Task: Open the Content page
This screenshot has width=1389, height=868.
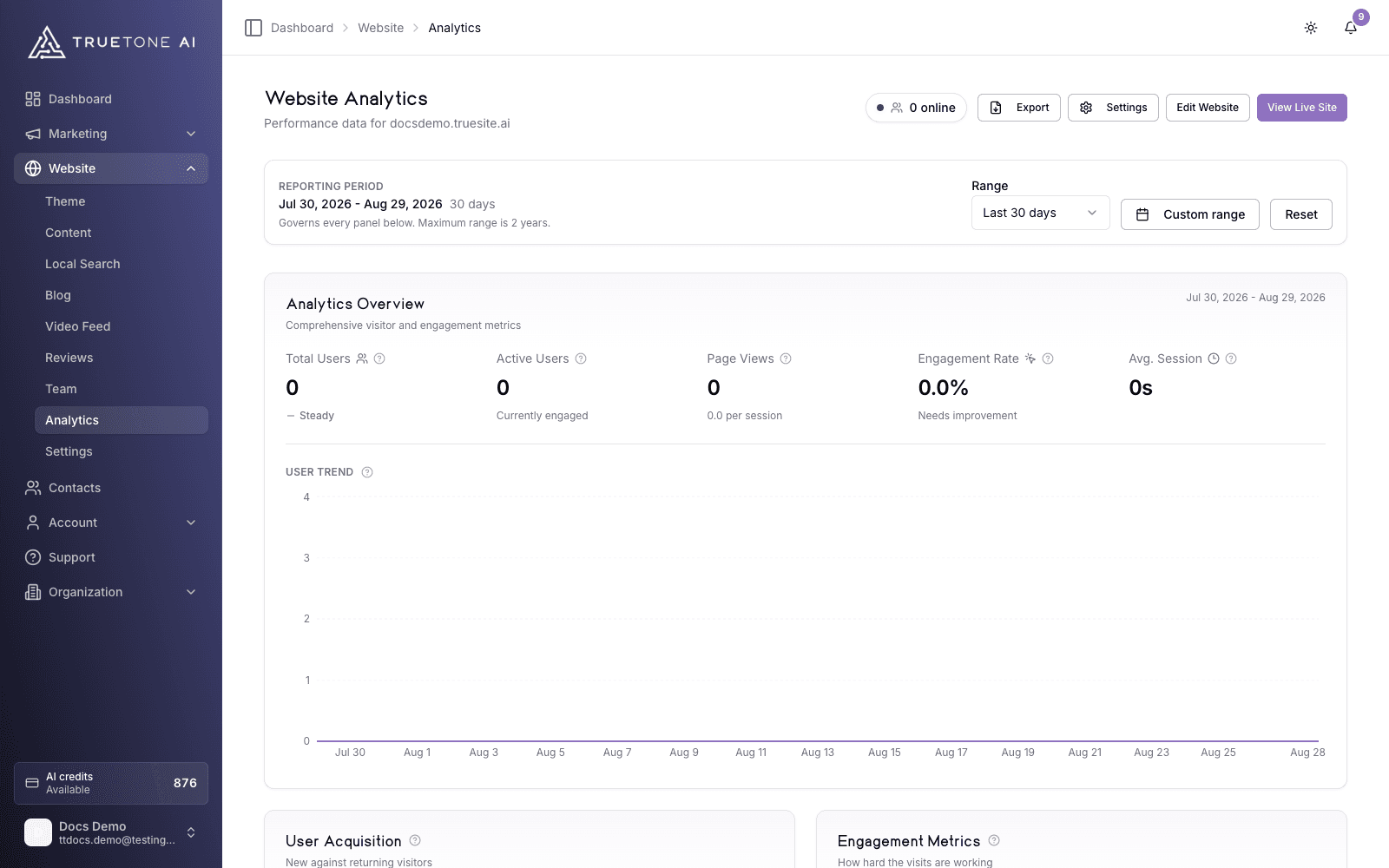Action: pos(122,233)
